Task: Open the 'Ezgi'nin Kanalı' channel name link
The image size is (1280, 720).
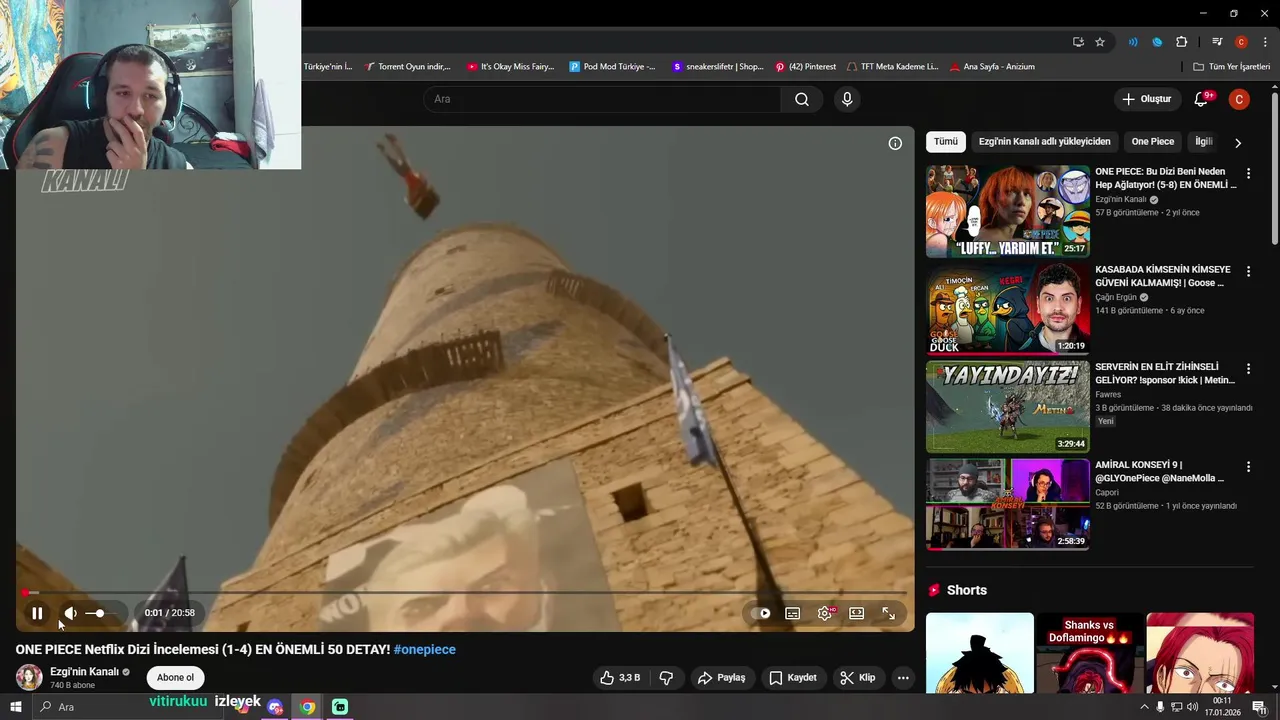Action: [x=84, y=672]
